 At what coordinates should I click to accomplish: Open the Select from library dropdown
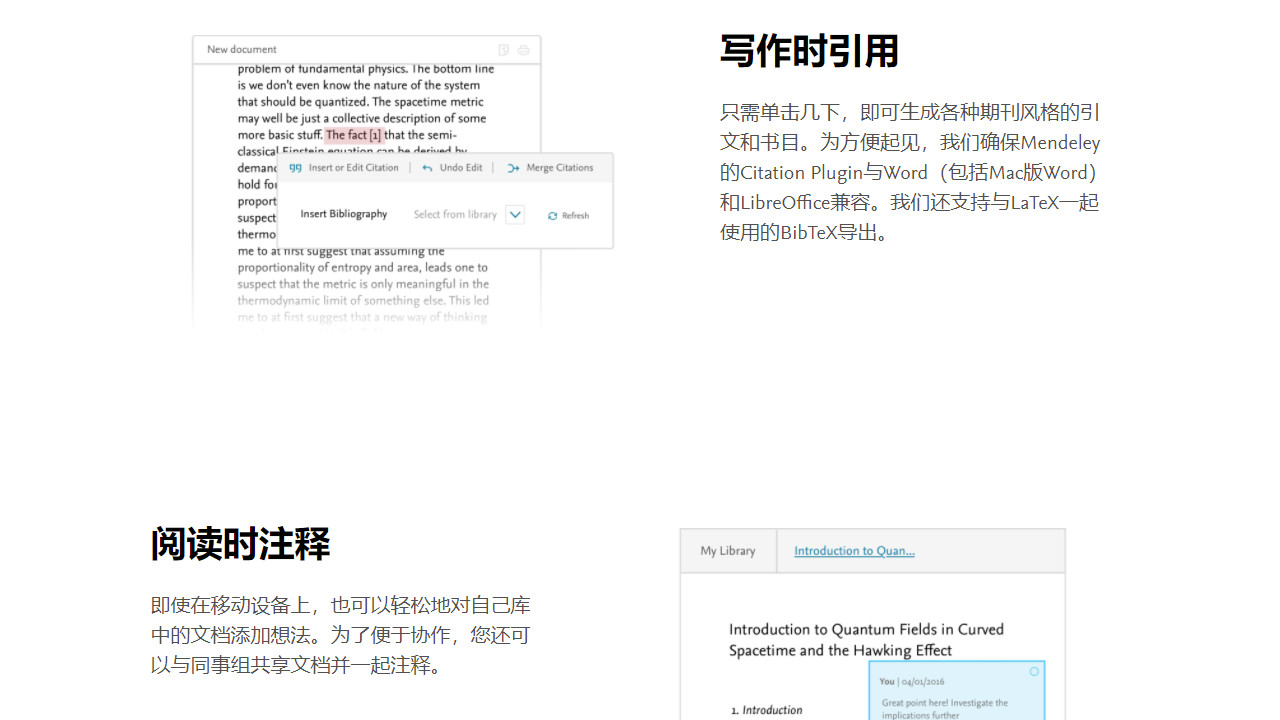pyautogui.click(x=455, y=214)
